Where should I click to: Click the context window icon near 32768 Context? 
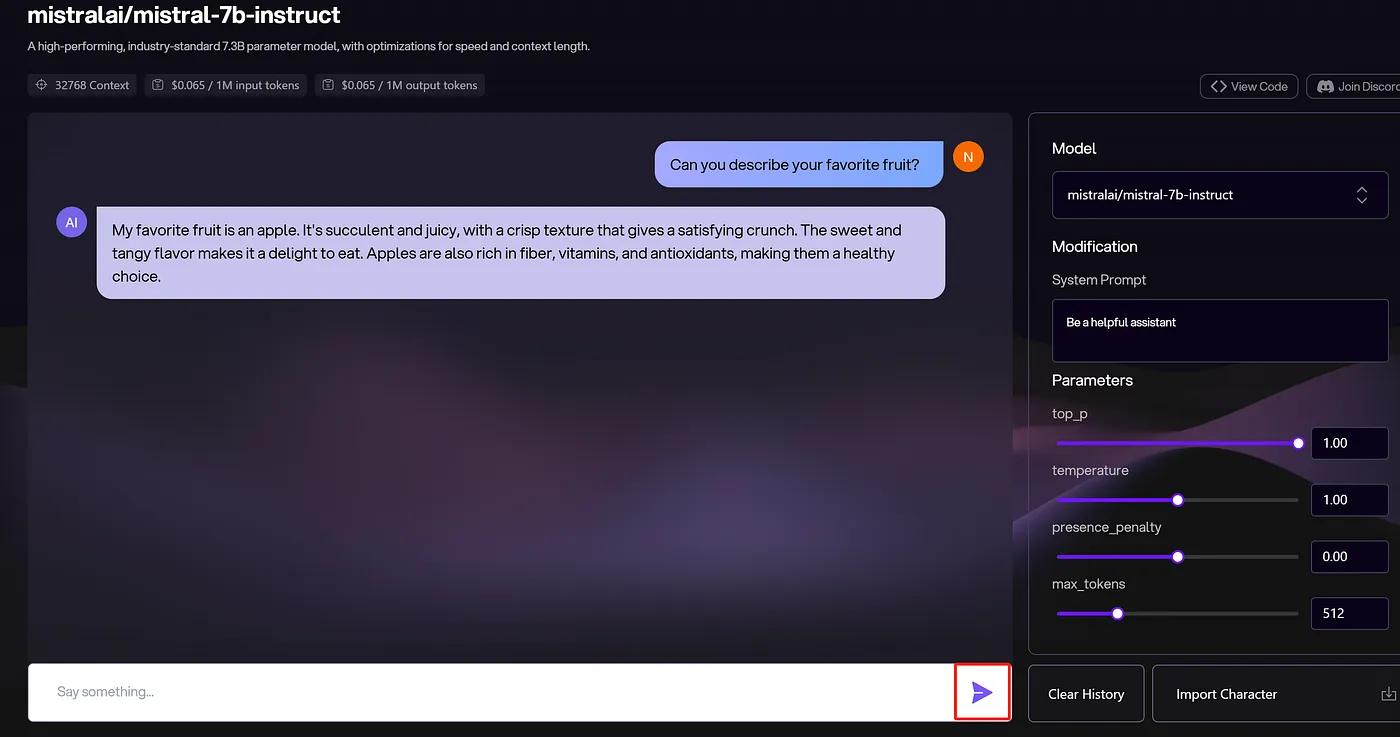click(x=42, y=85)
